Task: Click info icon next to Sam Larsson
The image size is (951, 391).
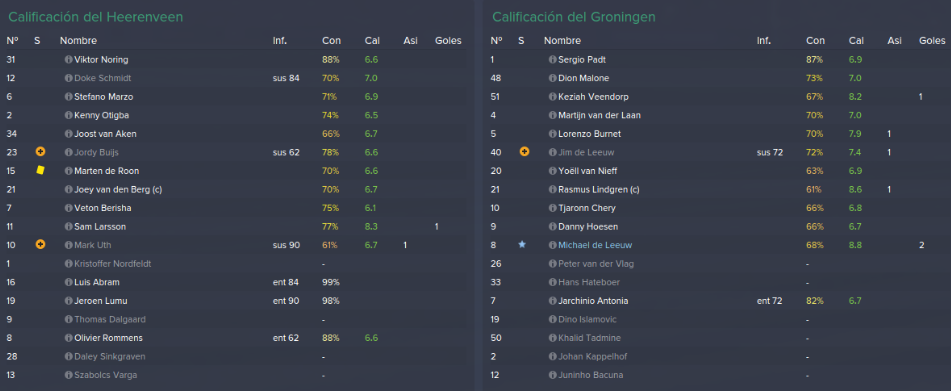Action: 69,227
